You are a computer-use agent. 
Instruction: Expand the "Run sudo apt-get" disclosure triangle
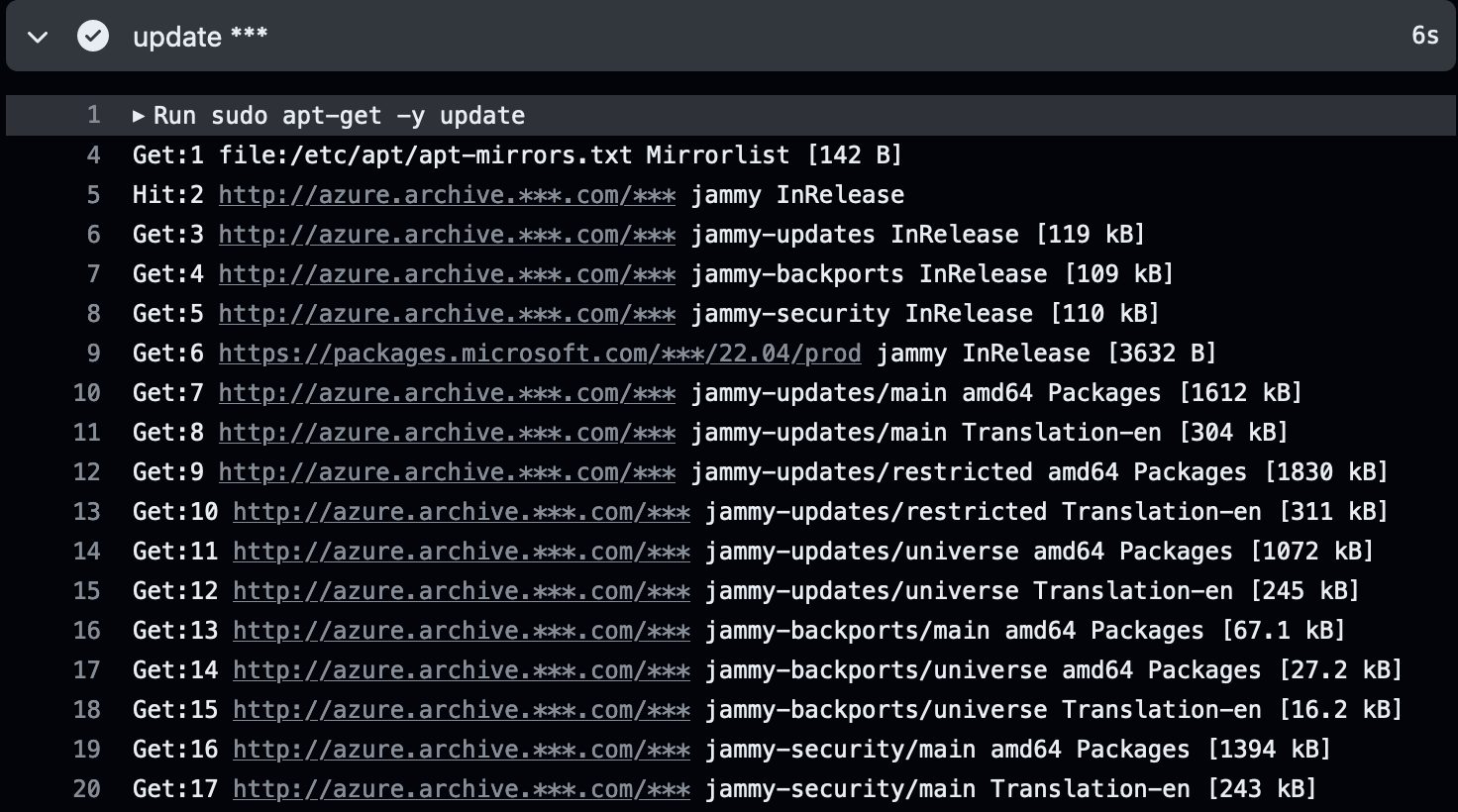click(139, 116)
